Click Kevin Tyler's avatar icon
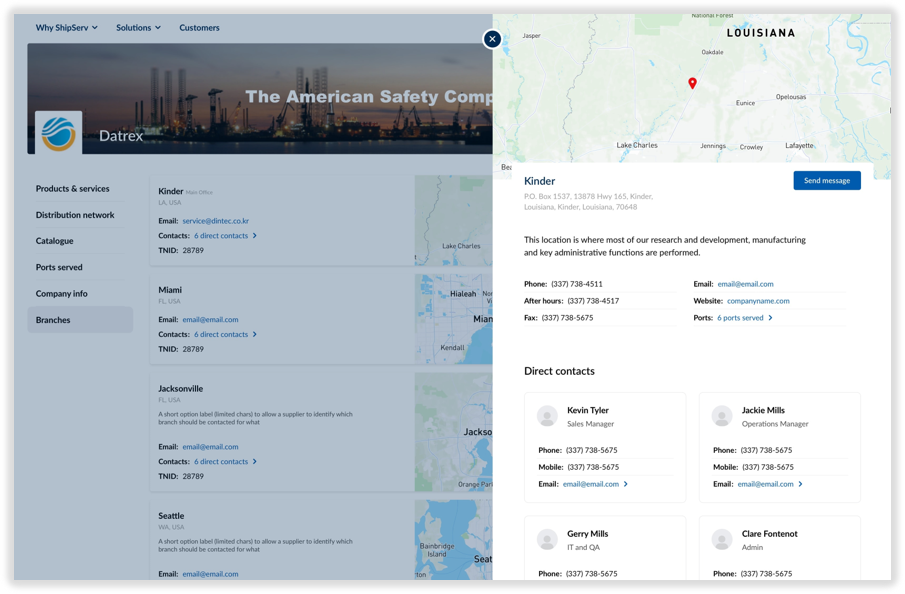 point(547,416)
